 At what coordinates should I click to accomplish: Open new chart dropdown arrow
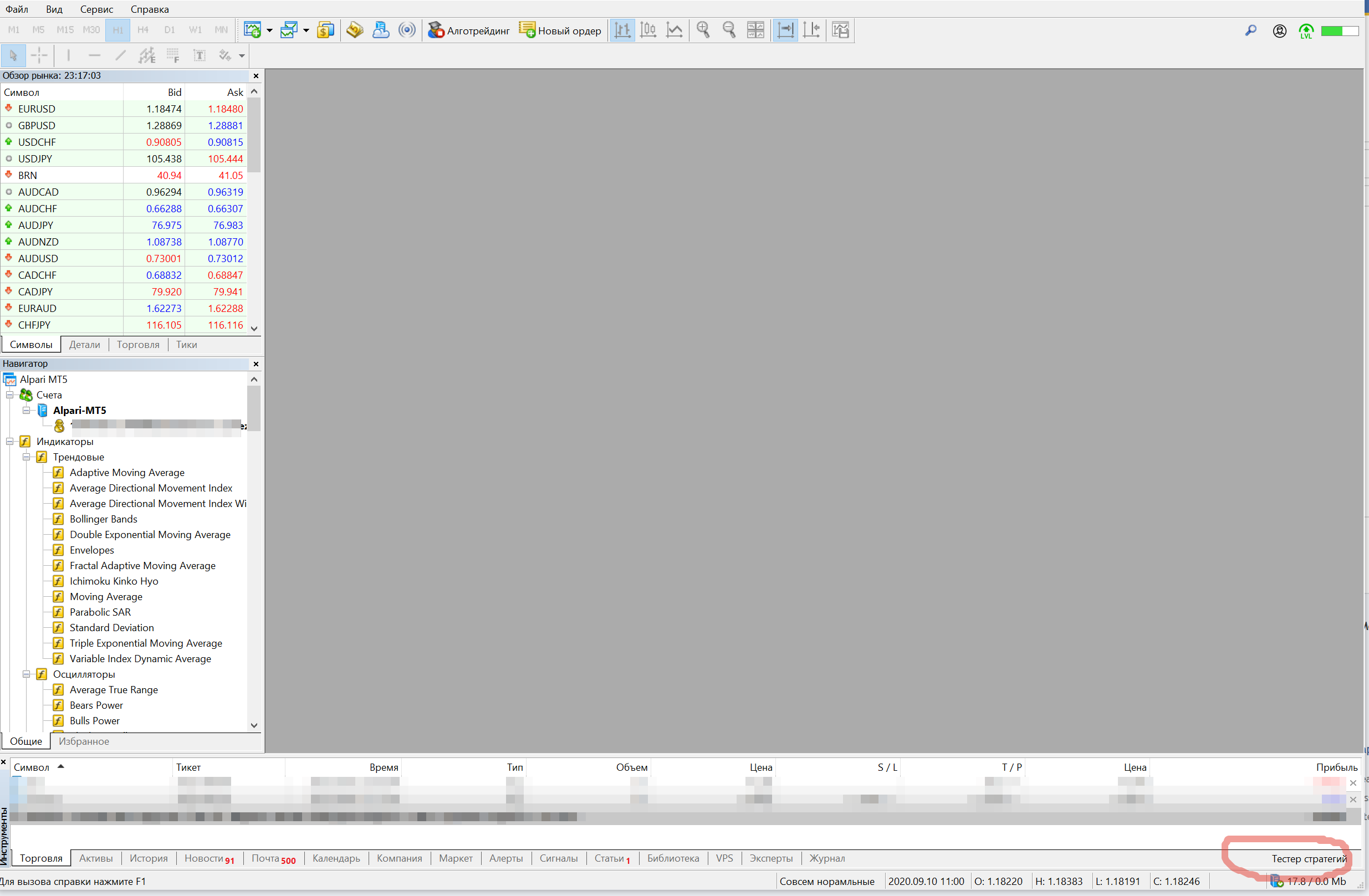(269, 30)
